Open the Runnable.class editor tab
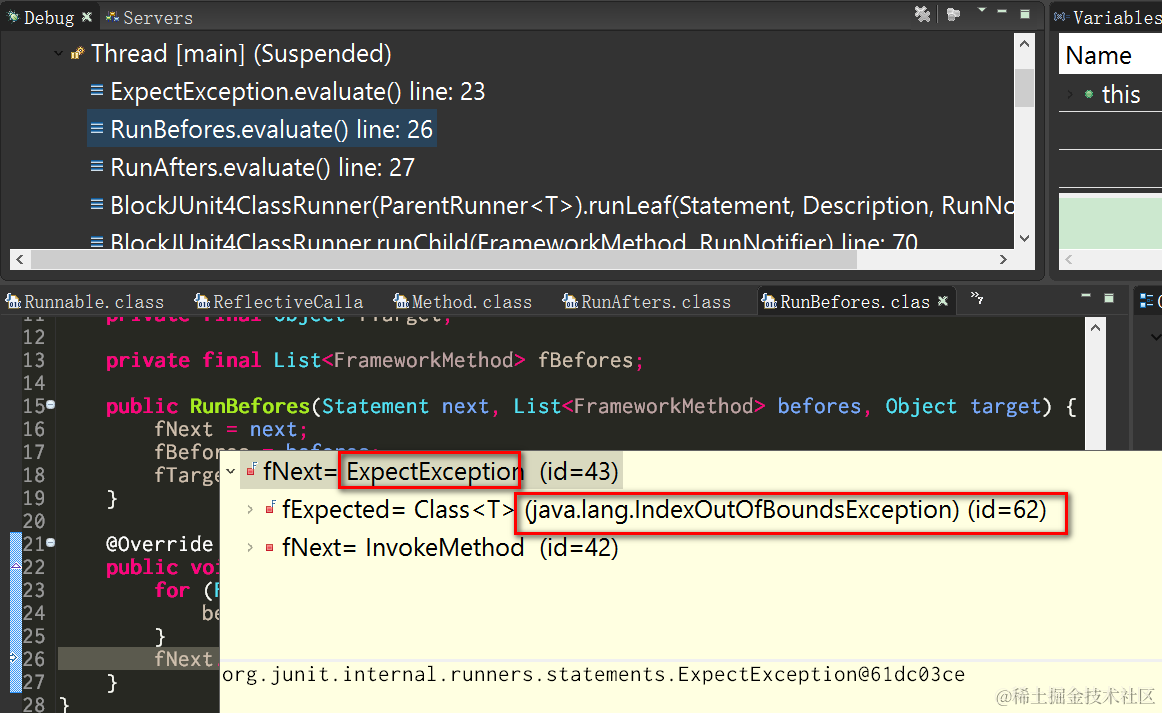 84,302
